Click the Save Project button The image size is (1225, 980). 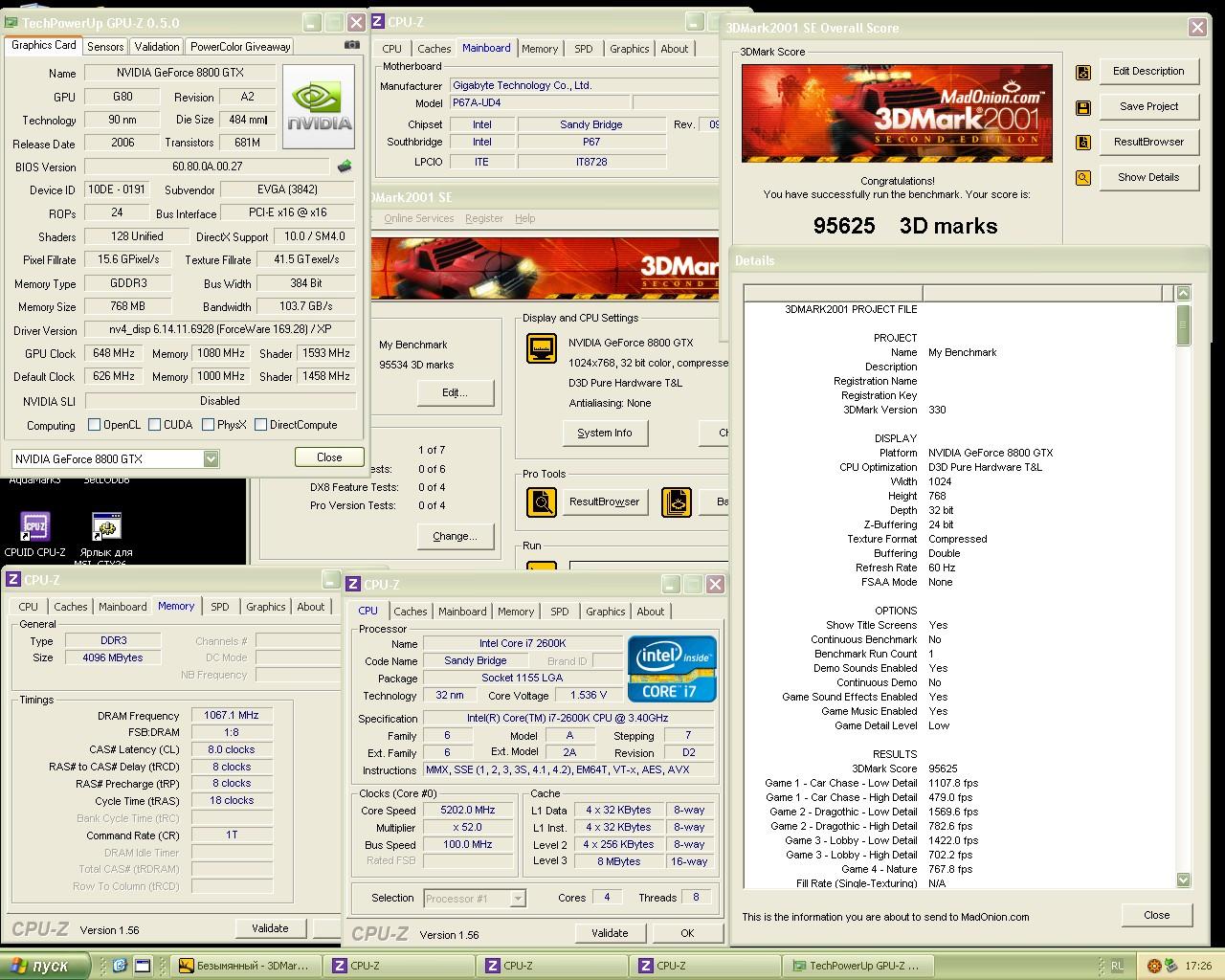(x=1148, y=106)
